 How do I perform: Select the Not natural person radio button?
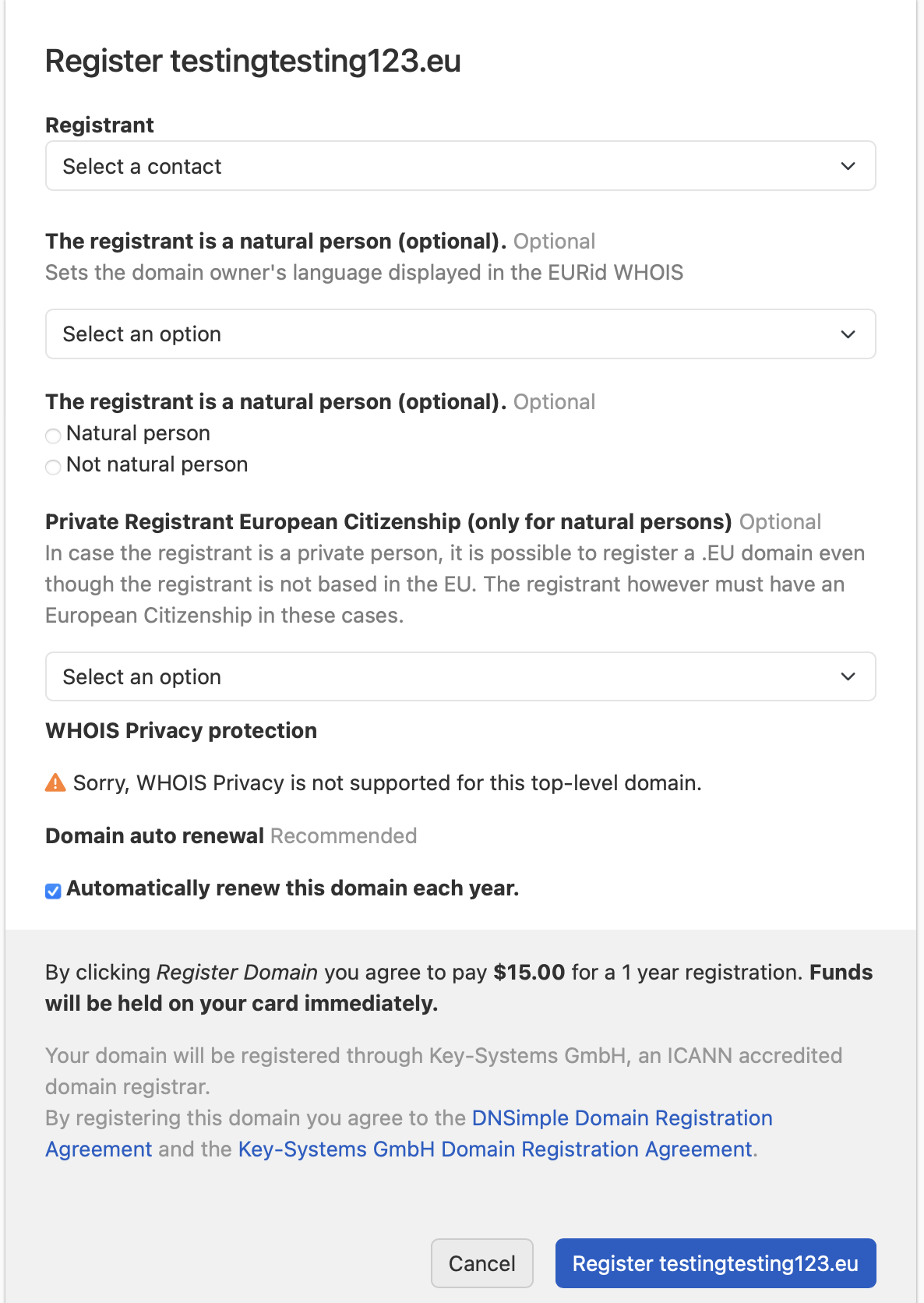[53, 467]
